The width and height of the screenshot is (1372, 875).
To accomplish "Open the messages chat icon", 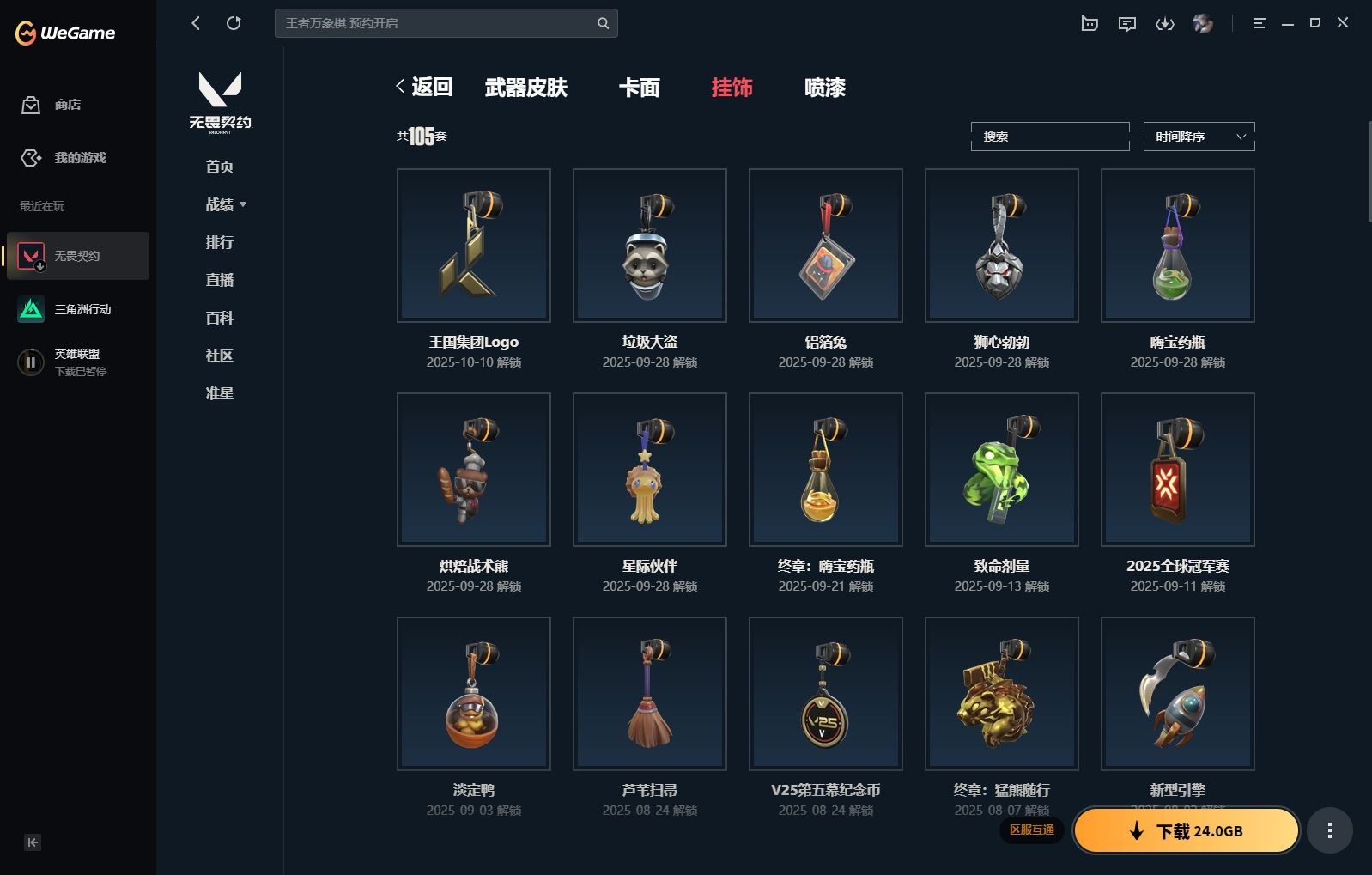I will click(1127, 24).
